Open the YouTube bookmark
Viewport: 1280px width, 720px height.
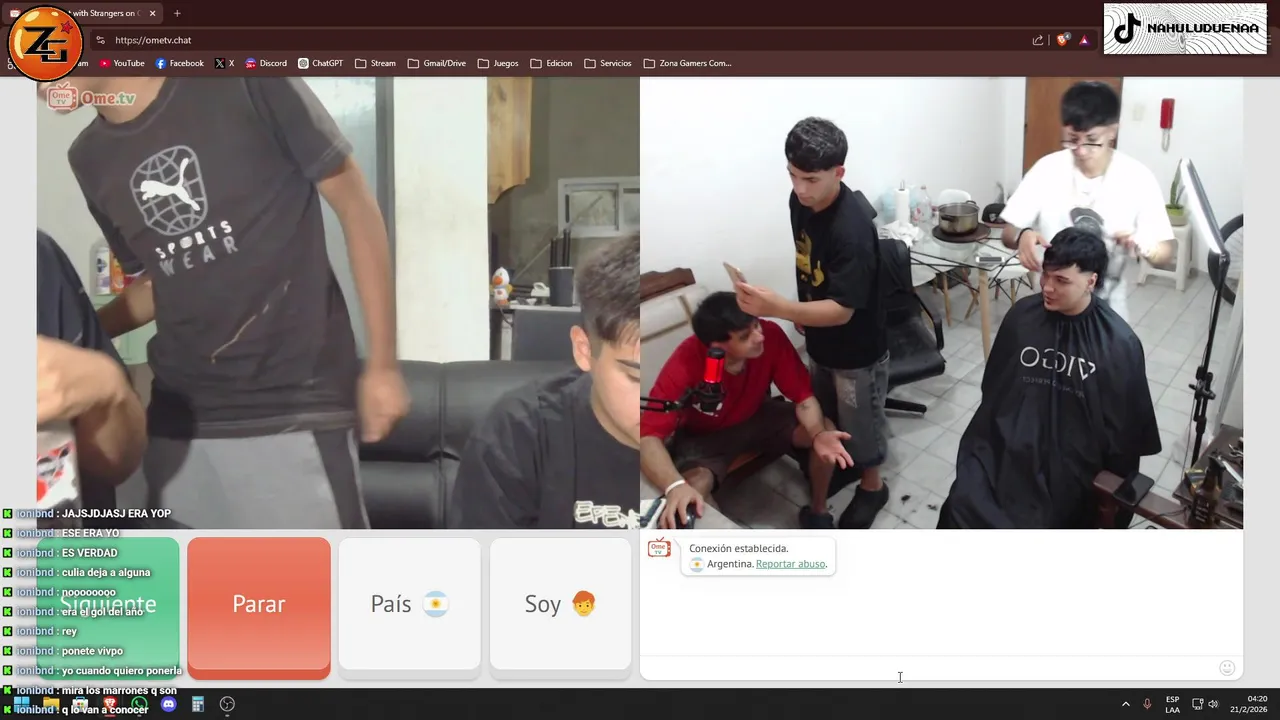click(x=121, y=63)
